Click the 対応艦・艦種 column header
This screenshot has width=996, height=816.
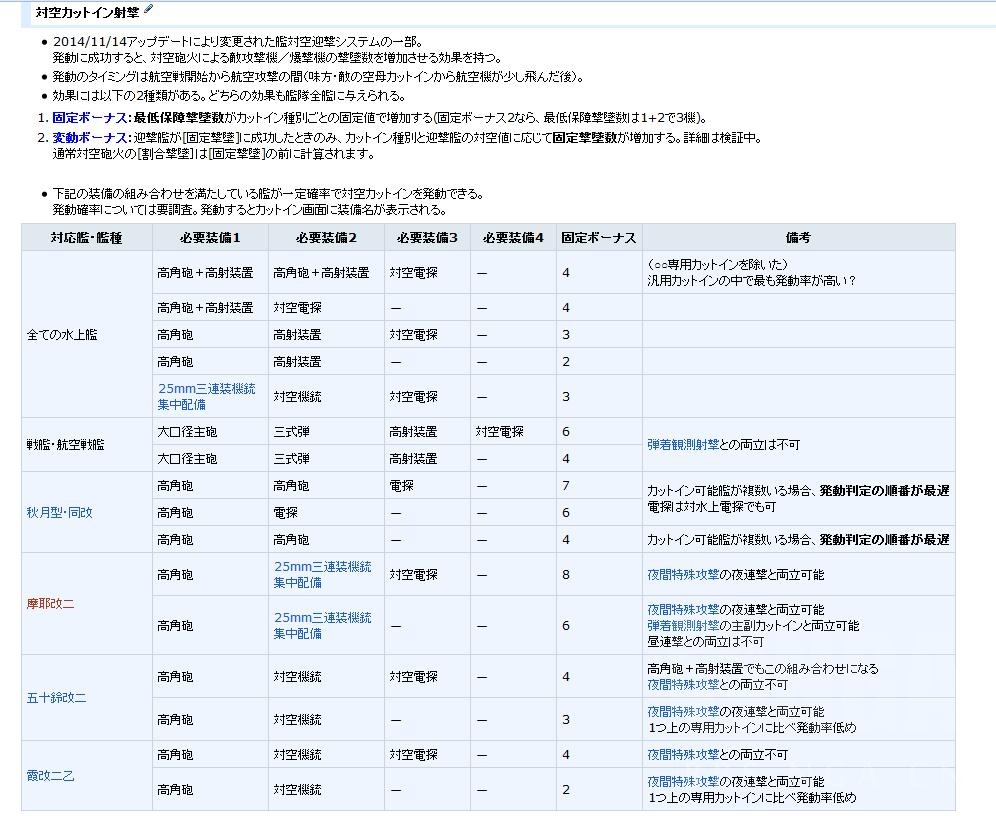[86, 237]
